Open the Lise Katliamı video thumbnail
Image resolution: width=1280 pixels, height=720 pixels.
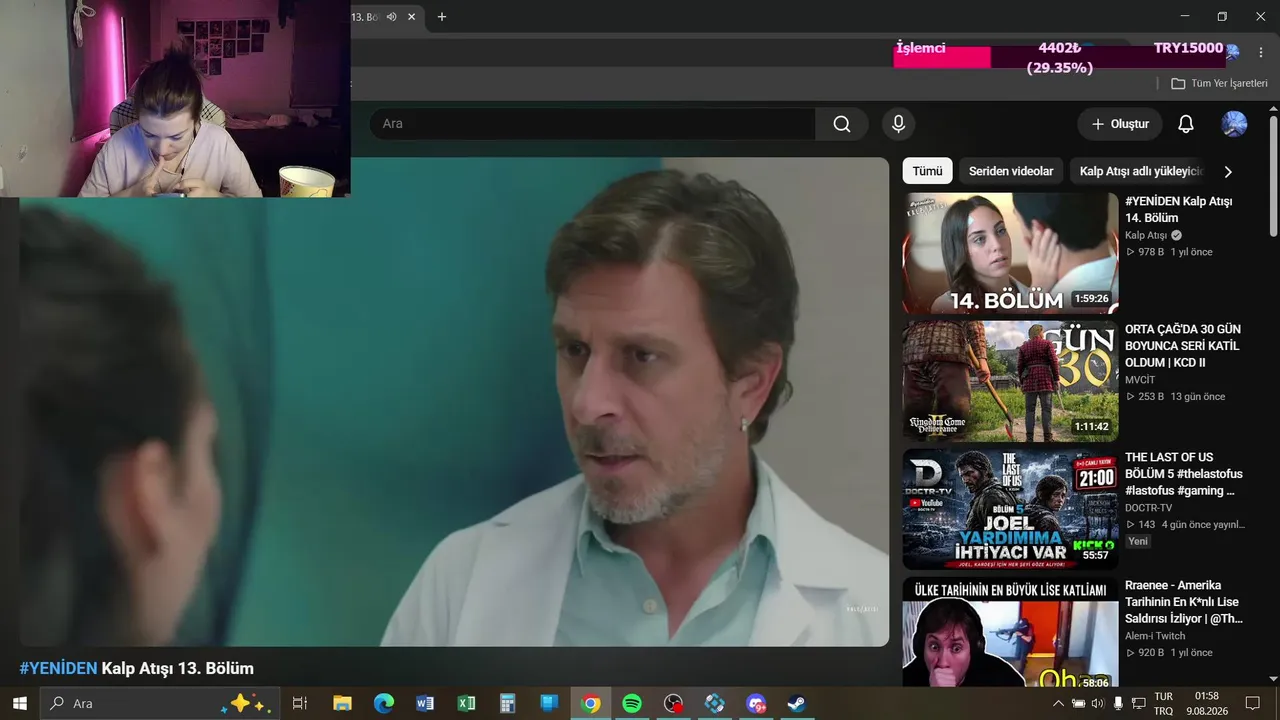[1010, 632]
